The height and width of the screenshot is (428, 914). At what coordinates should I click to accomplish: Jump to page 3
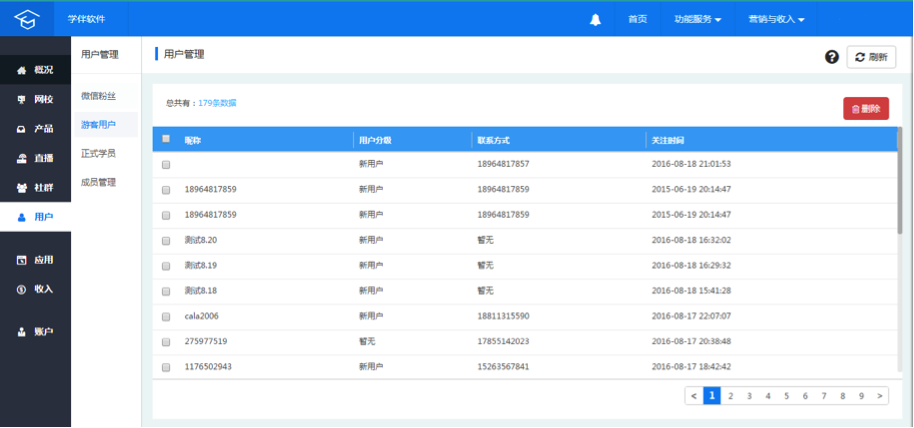click(x=749, y=396)
